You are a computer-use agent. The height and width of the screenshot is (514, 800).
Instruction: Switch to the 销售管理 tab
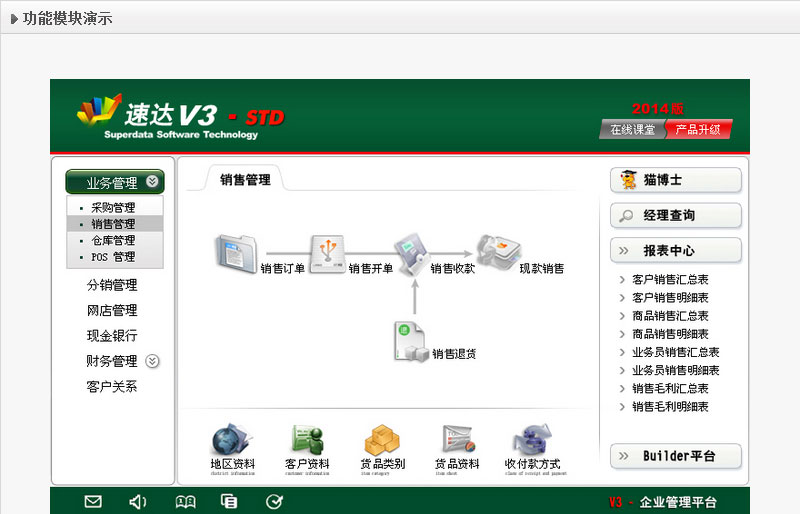[x=245, y=180]
